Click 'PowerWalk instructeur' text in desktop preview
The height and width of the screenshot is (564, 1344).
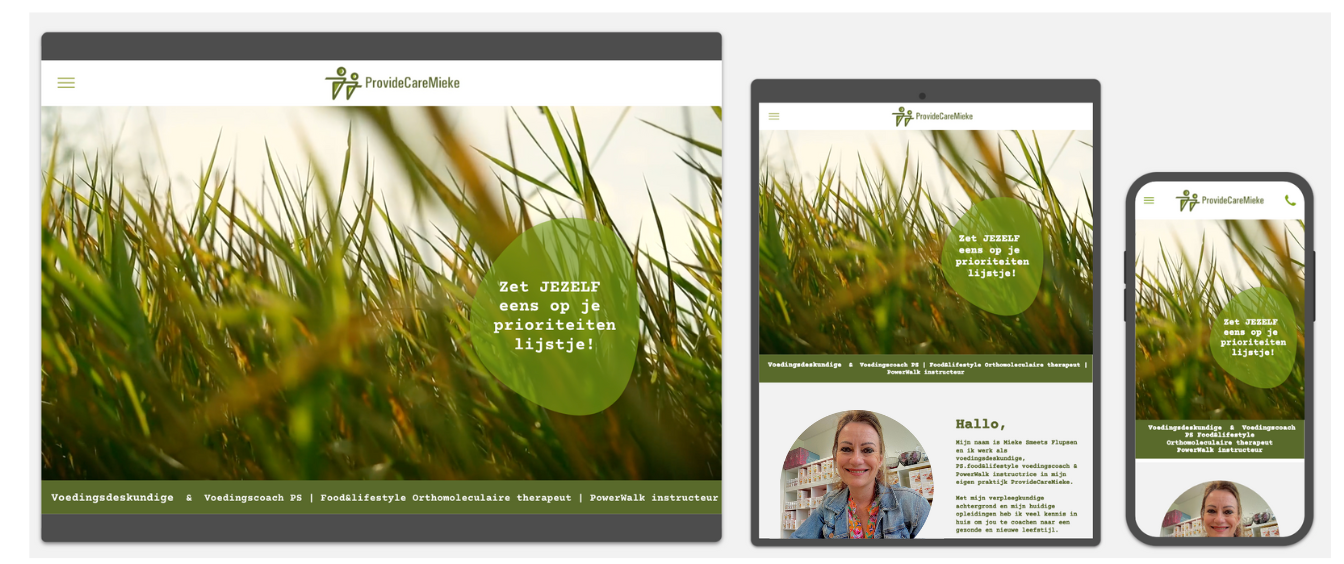[x=654, y=497]
